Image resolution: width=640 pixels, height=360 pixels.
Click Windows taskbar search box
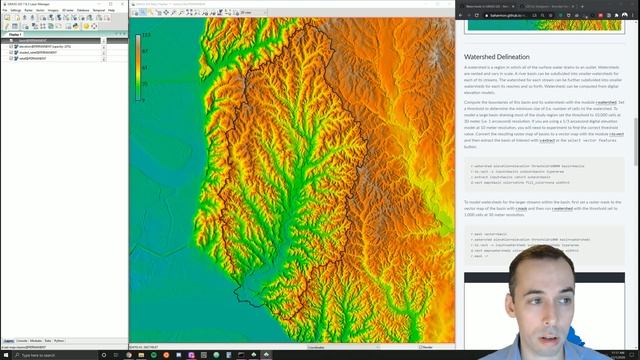click(x=55, y=355)
